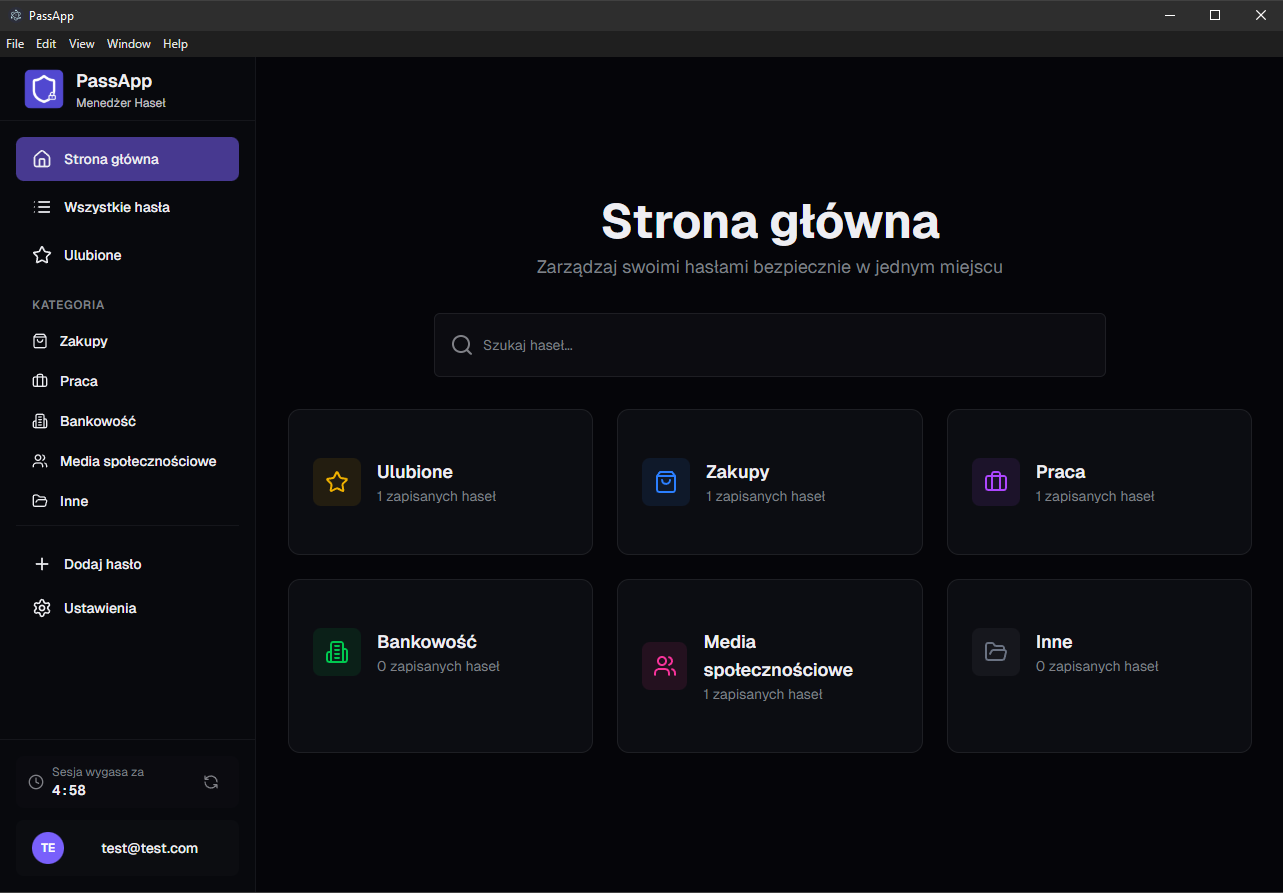The height and width of the screenshot is (893, 1283).
Task: Click the PassApp shield logo
Action: 44,89
